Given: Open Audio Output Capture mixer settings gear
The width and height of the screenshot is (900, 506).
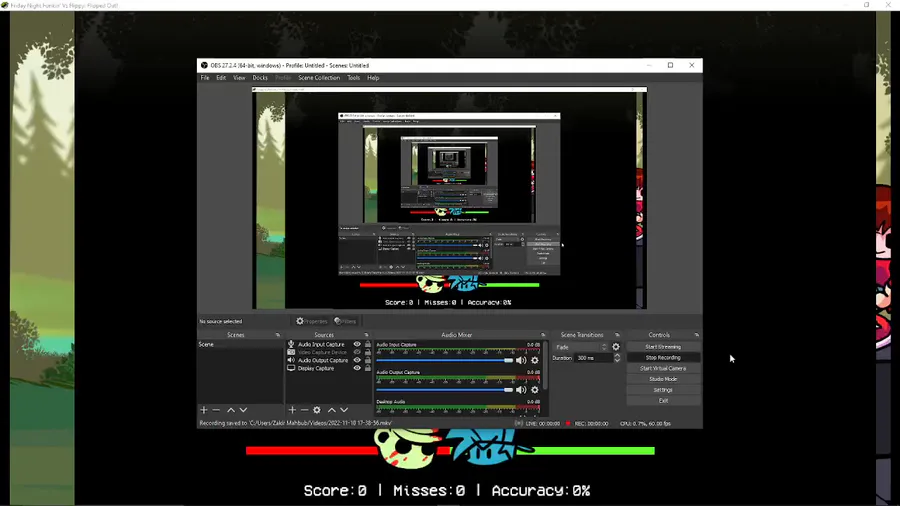Looking at the screenshot, I should [x=535, y=390].
